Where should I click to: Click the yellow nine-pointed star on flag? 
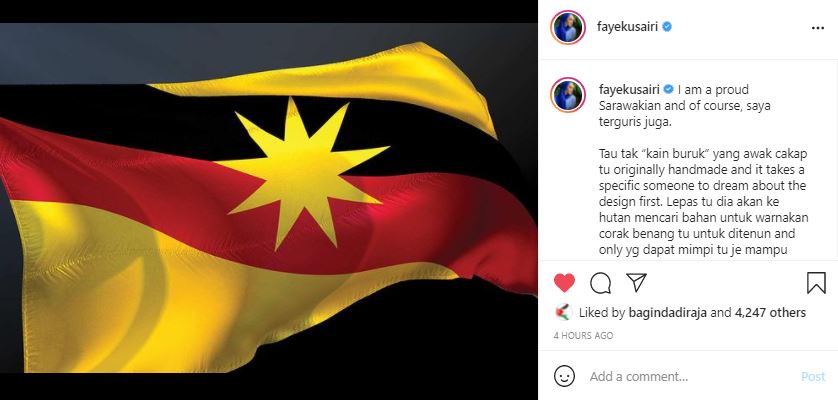point(302,173)
